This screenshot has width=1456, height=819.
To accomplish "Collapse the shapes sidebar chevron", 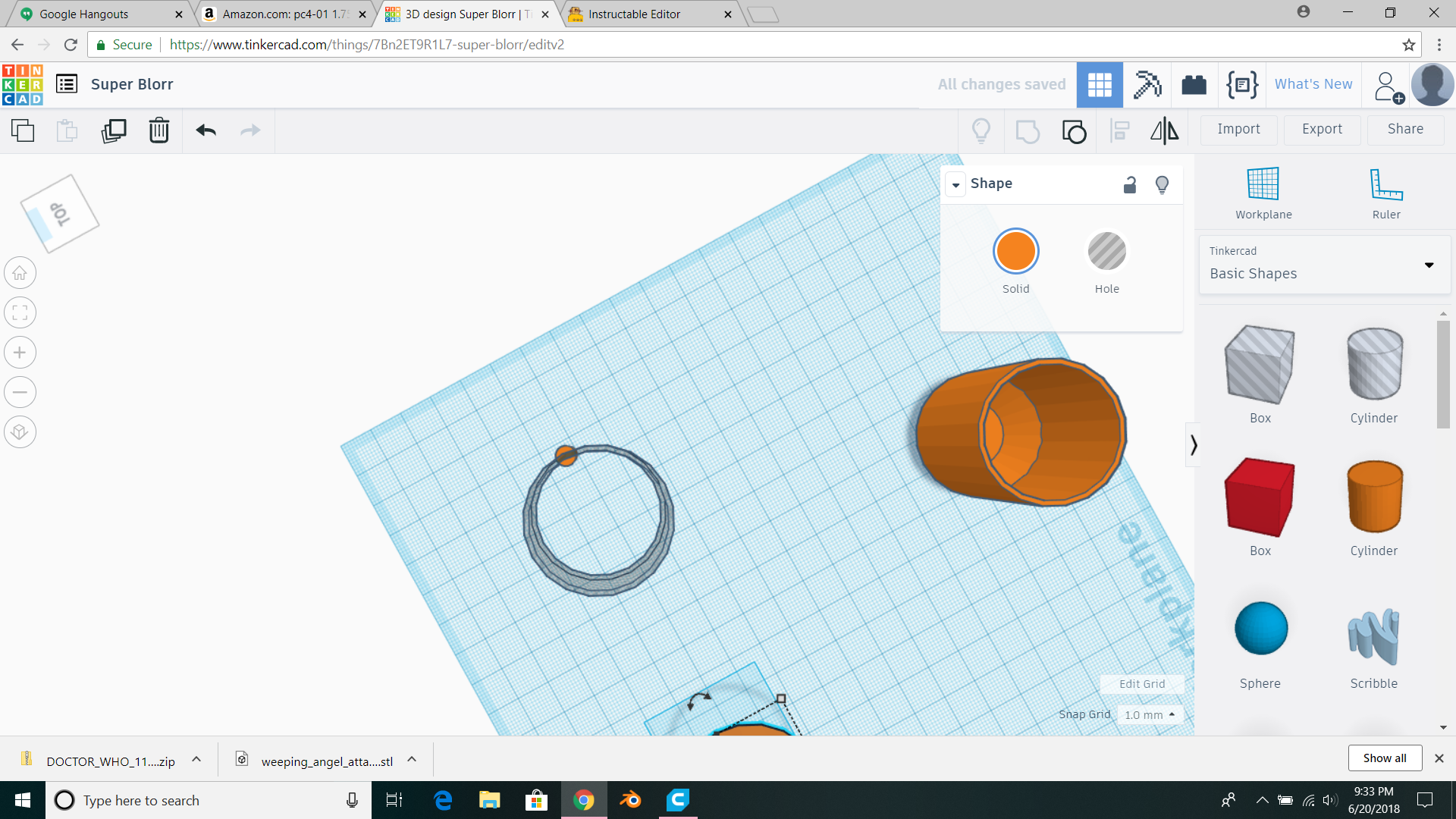I will click(x=1194, y=444).
